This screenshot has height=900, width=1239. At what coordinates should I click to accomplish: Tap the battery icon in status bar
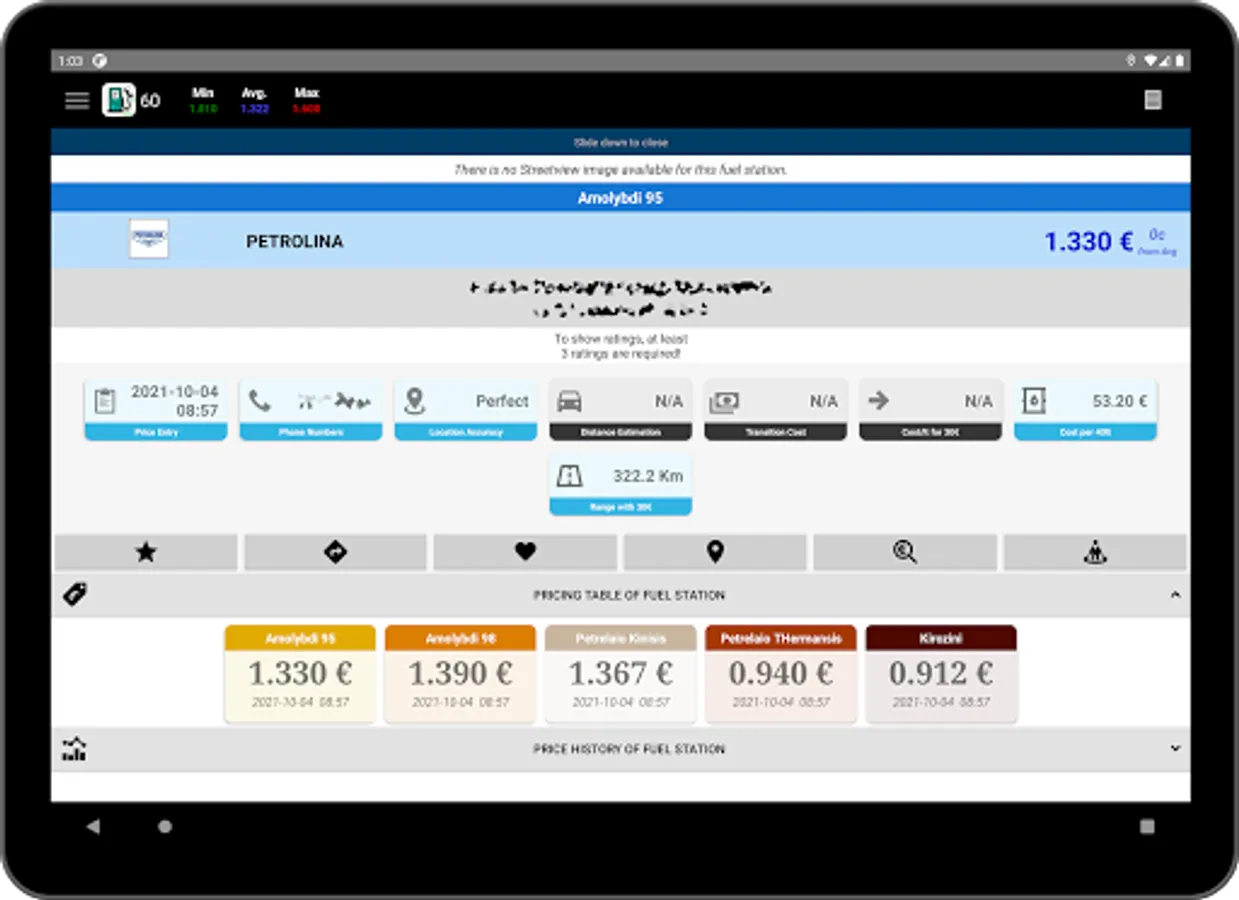tap(1180, 61)
